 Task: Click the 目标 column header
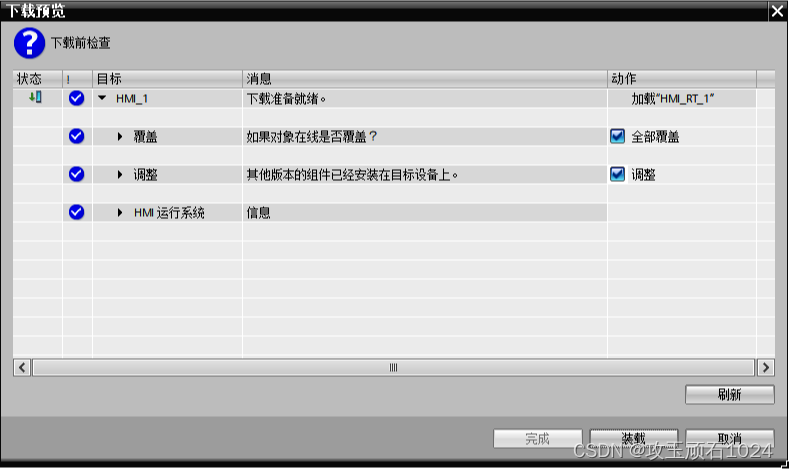click(168, 79)
